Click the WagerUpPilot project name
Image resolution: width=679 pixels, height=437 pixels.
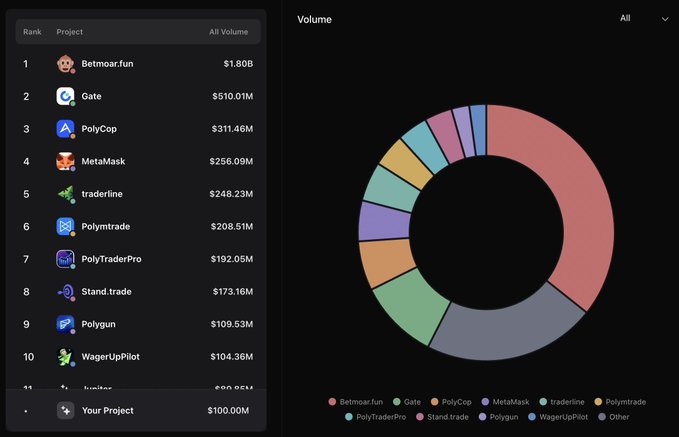[x=111, y=356]
